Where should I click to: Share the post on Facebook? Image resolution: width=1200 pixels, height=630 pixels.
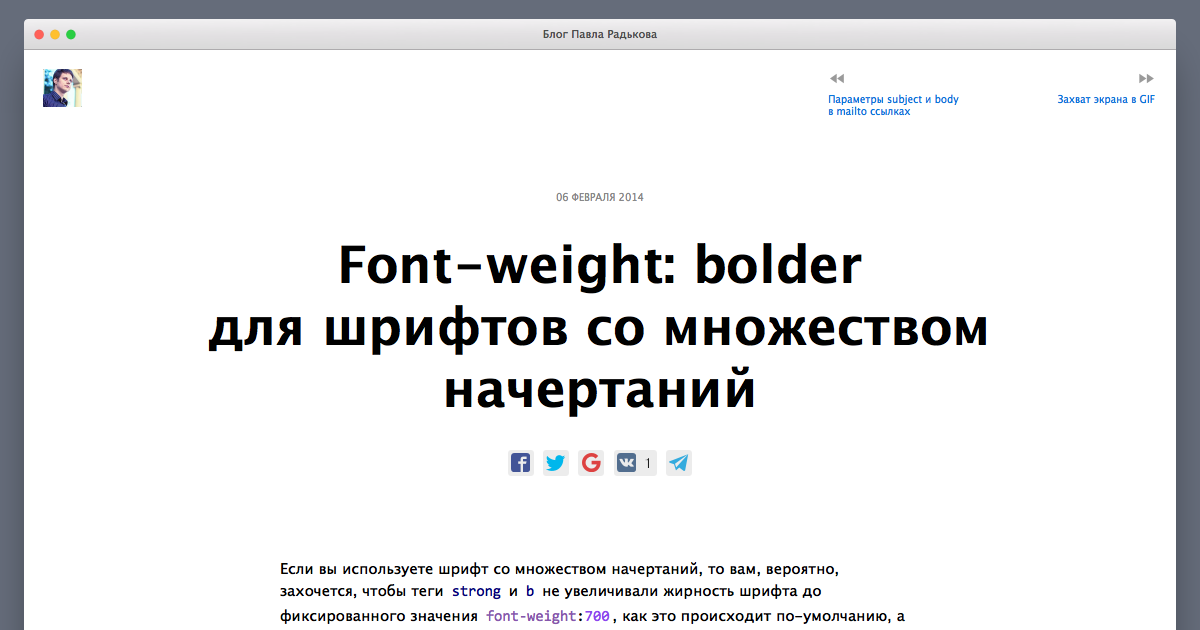[521, 462]
